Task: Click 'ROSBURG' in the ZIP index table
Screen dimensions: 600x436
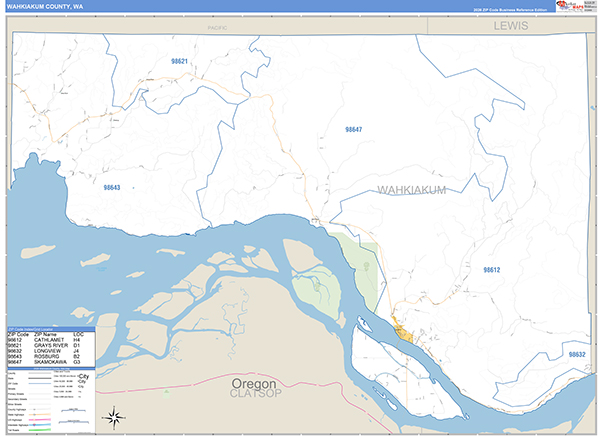Action: [x=46, y=356]
